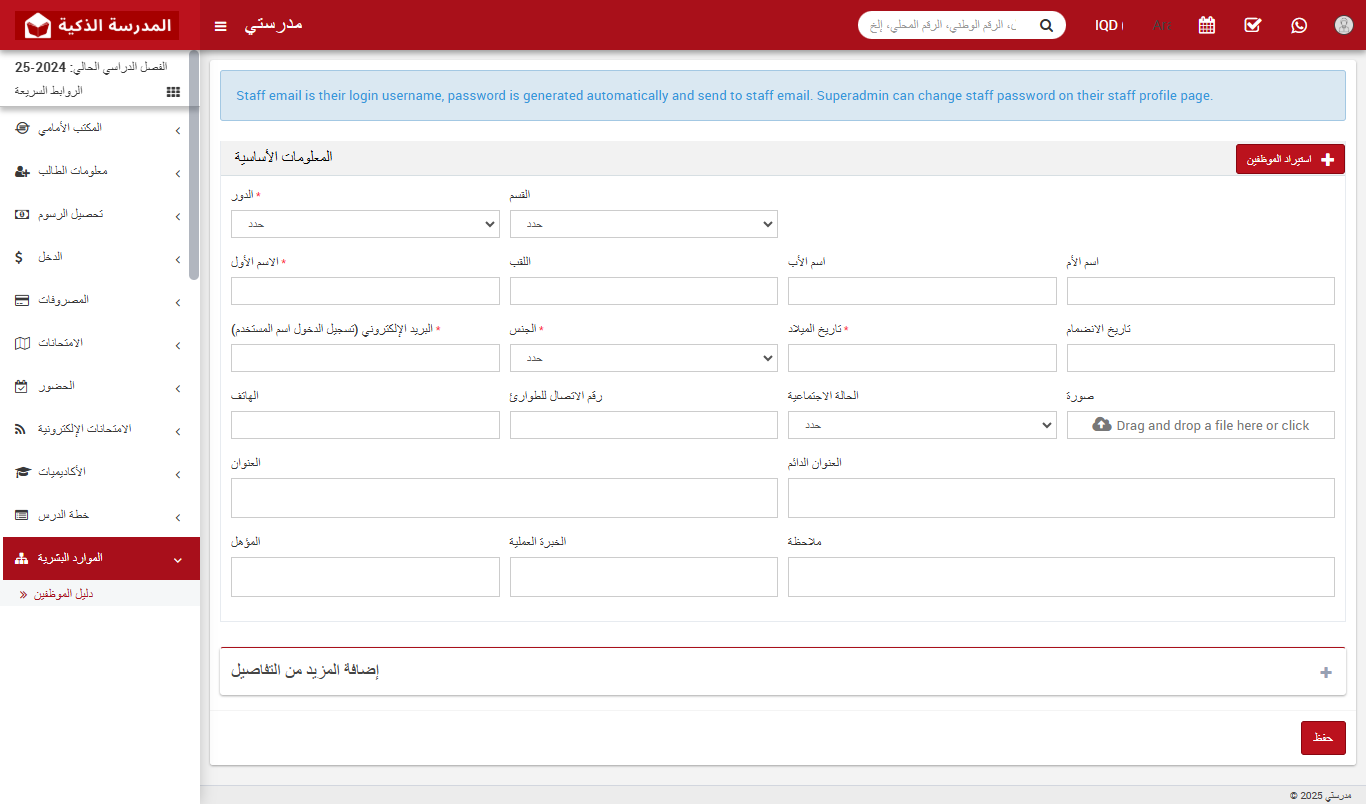
Task: Toggle the sidebar hamburger menu
Action: tap(221, 25)
